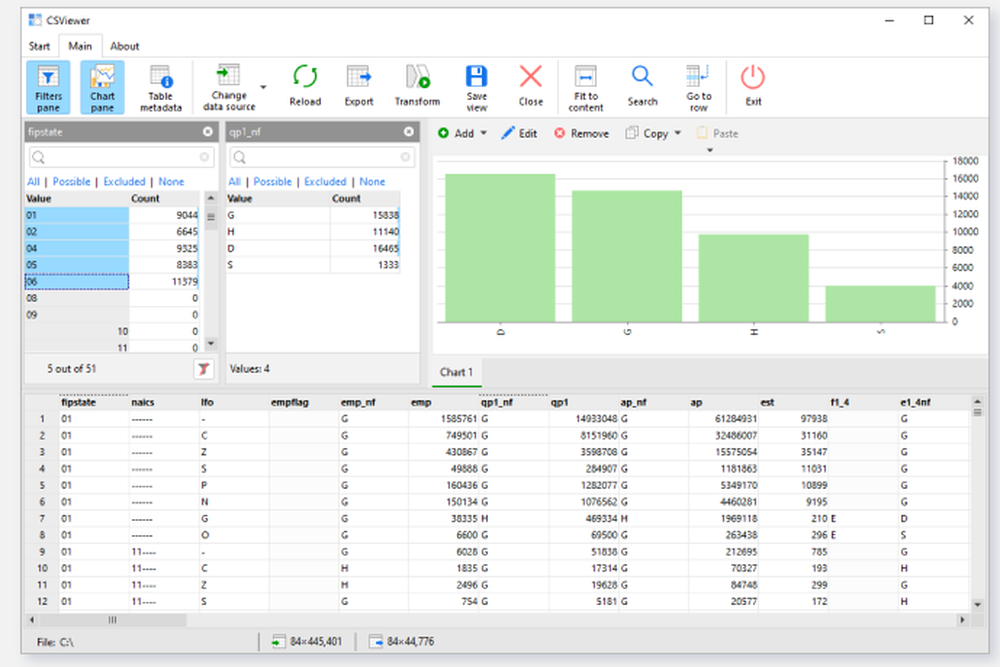Click horizontal scrollbar thumb in table
The height and width of the screenshot is (667, 1000).
point(113,619)
